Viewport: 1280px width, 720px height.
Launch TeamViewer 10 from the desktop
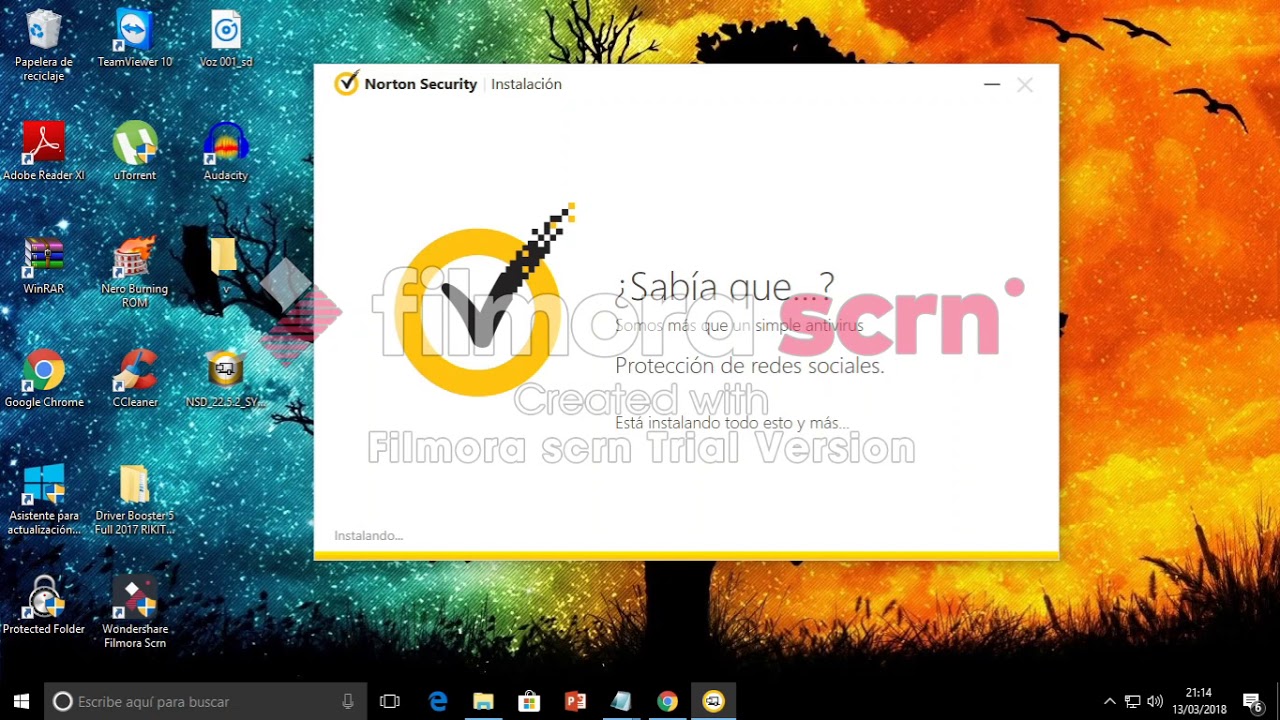tap(135, 40)
